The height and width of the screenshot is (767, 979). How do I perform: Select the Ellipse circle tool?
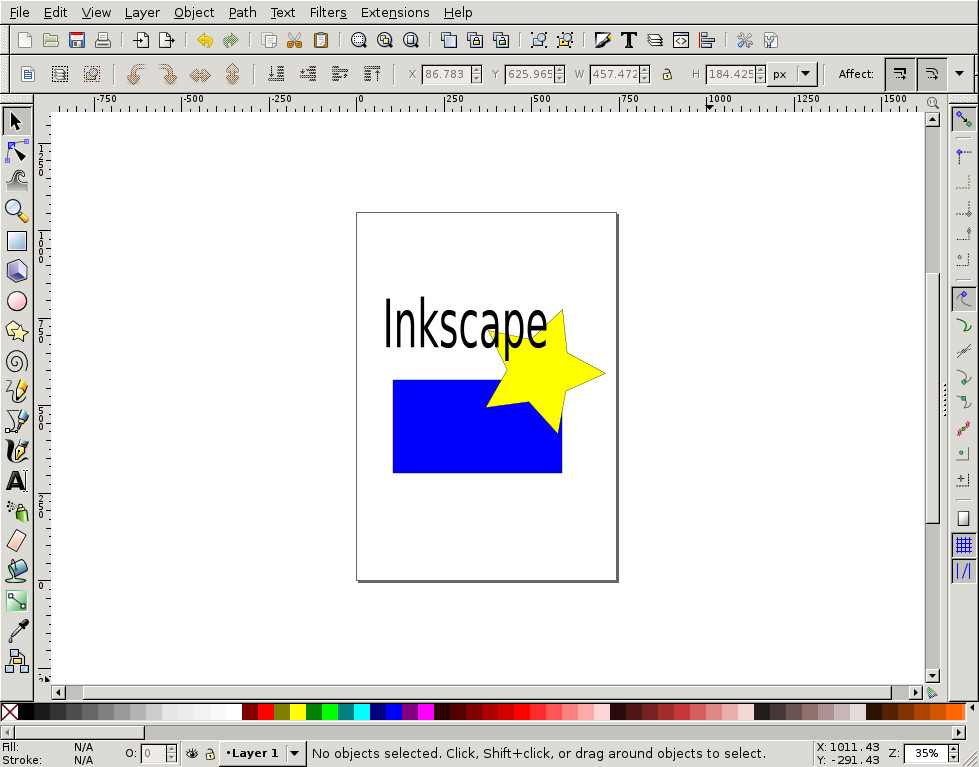click(x=16, y=301)
